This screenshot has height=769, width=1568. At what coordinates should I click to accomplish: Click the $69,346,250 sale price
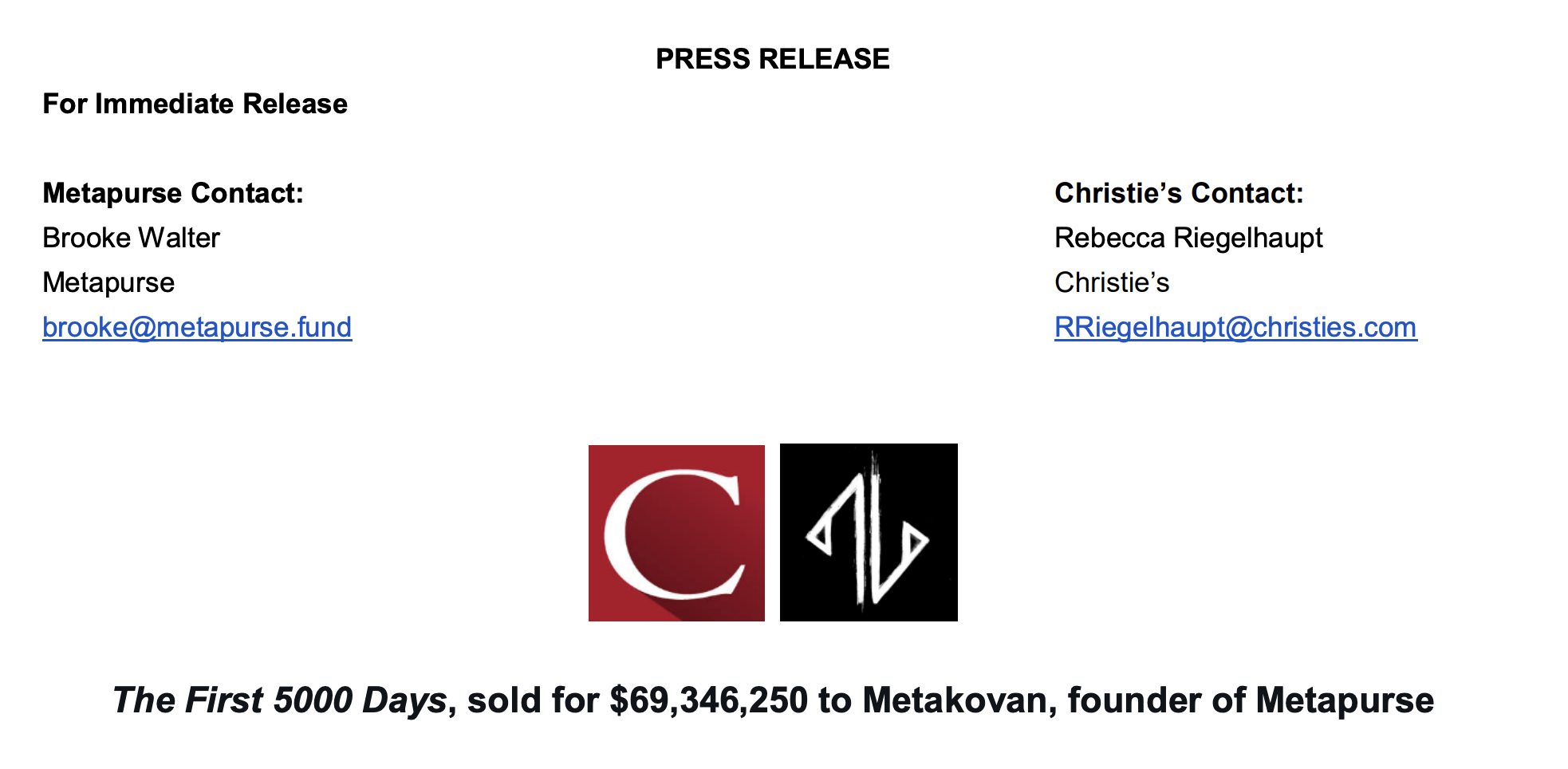click(x=708, y=700)
